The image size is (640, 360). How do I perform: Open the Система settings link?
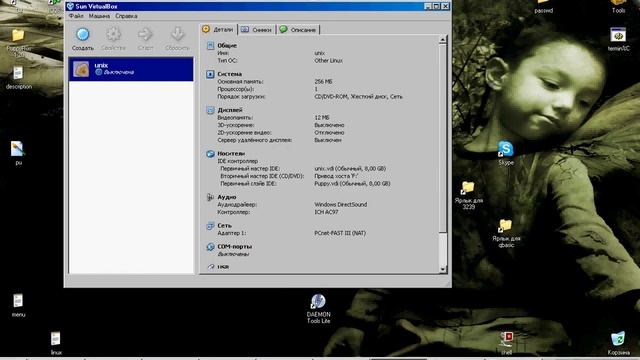pos(229,74)
